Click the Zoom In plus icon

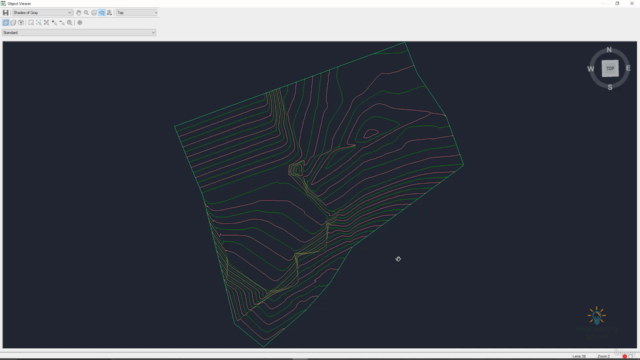[54, 23]
